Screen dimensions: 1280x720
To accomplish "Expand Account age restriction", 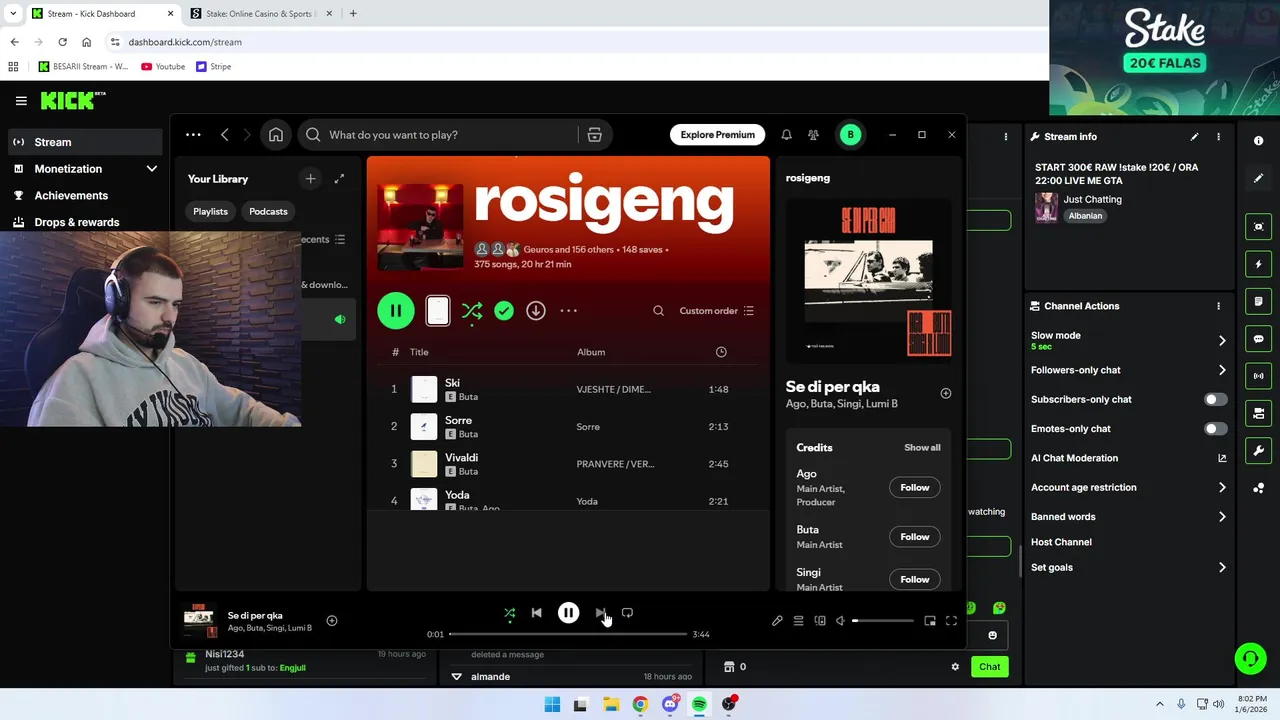I will (x=1128, y=488).
